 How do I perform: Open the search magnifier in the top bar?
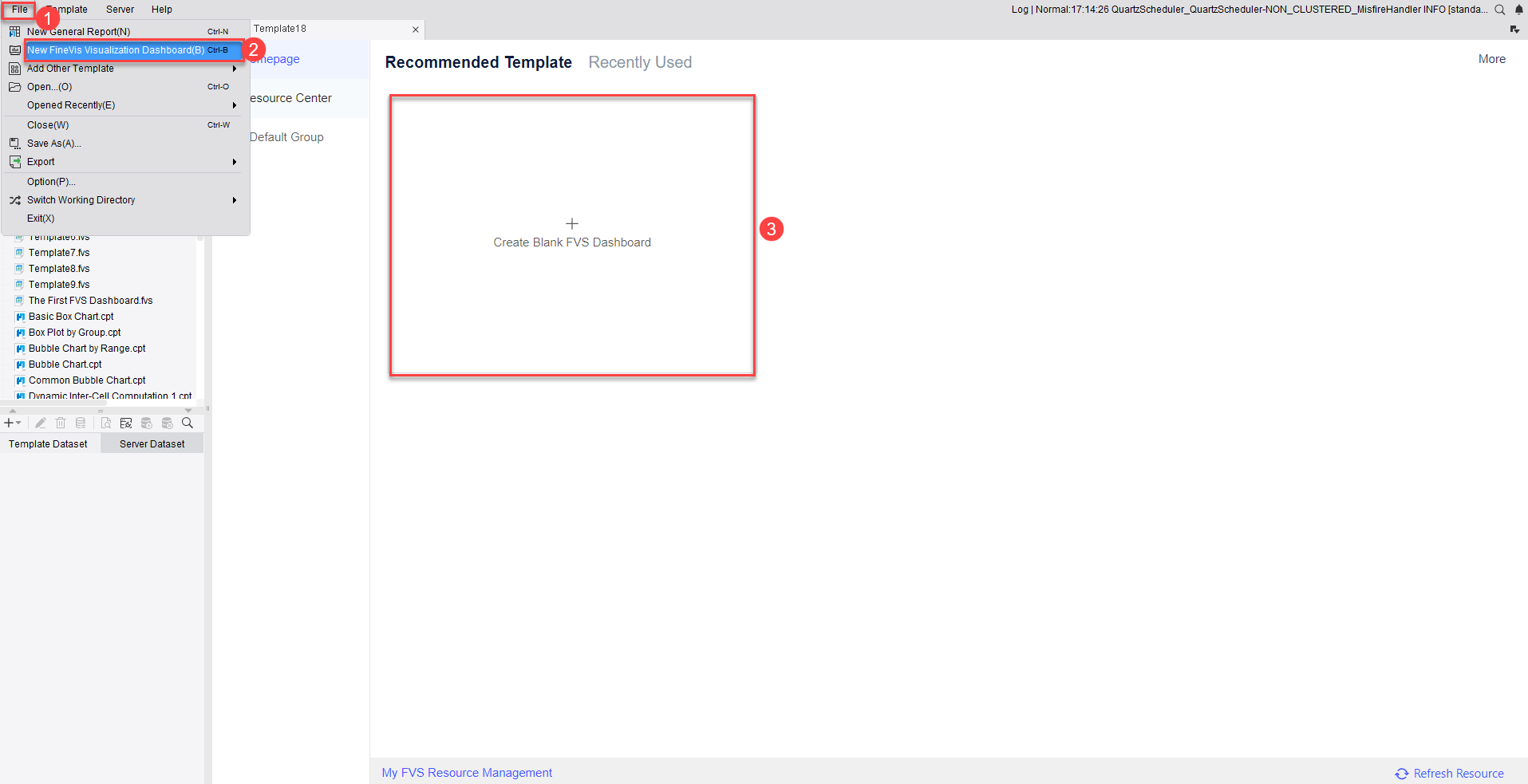pos(1501,10)
